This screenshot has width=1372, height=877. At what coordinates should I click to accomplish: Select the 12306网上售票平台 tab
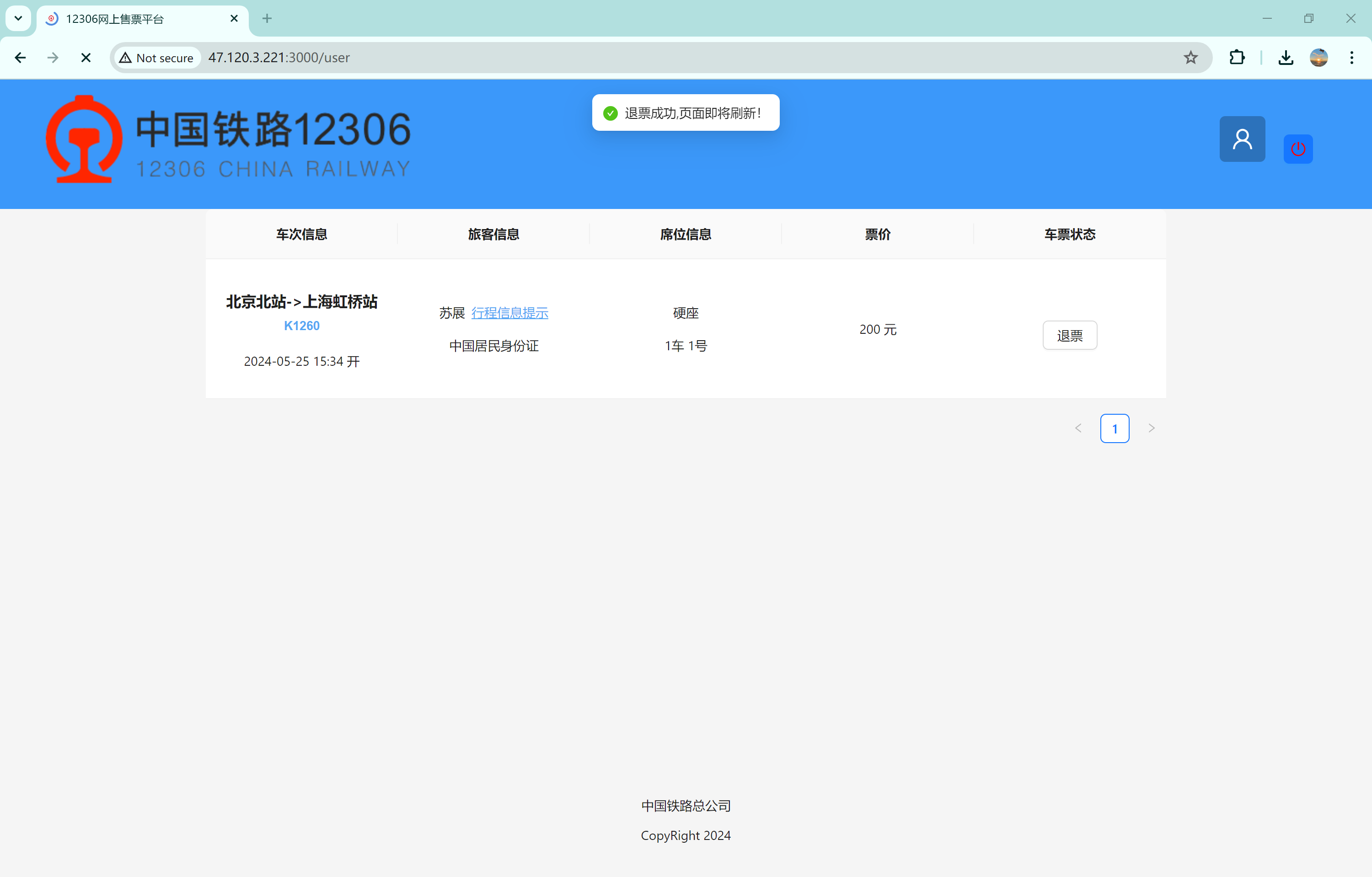coord(142,19)
